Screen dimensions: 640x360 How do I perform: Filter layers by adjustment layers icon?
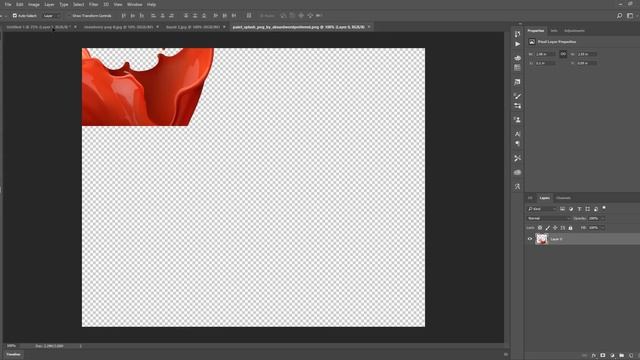tap(571, 209)
